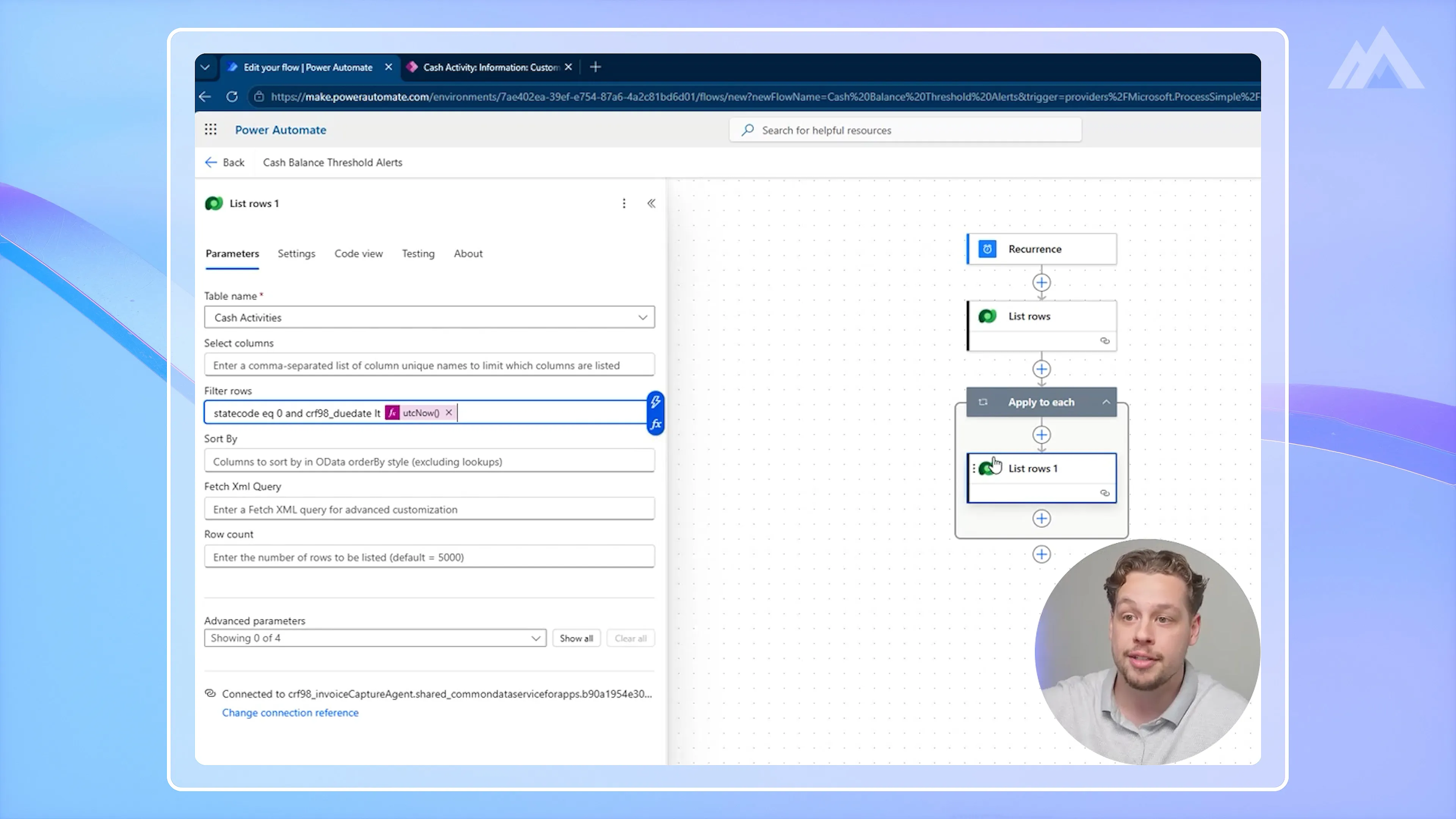Image resolution: width=1456 pixels, height=819 pixels.
Task: Click connection link icon on List rows card
Action: [x=1105, y=341]
